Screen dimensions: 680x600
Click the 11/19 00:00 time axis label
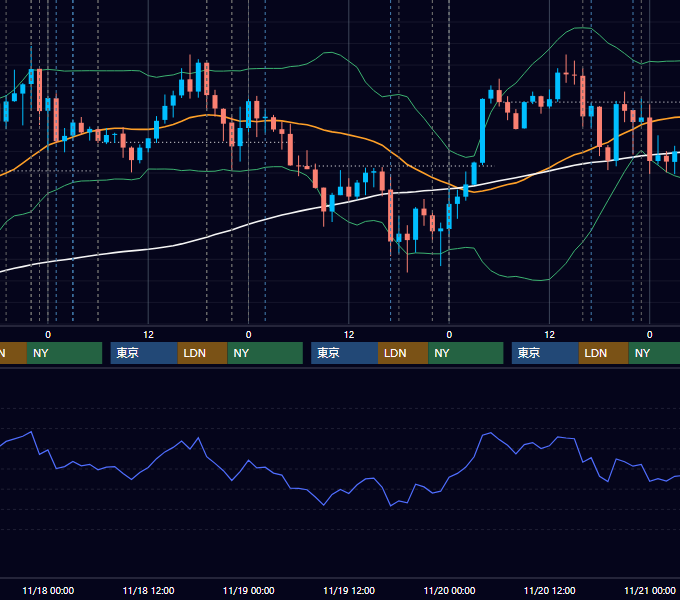pos(248,590)
